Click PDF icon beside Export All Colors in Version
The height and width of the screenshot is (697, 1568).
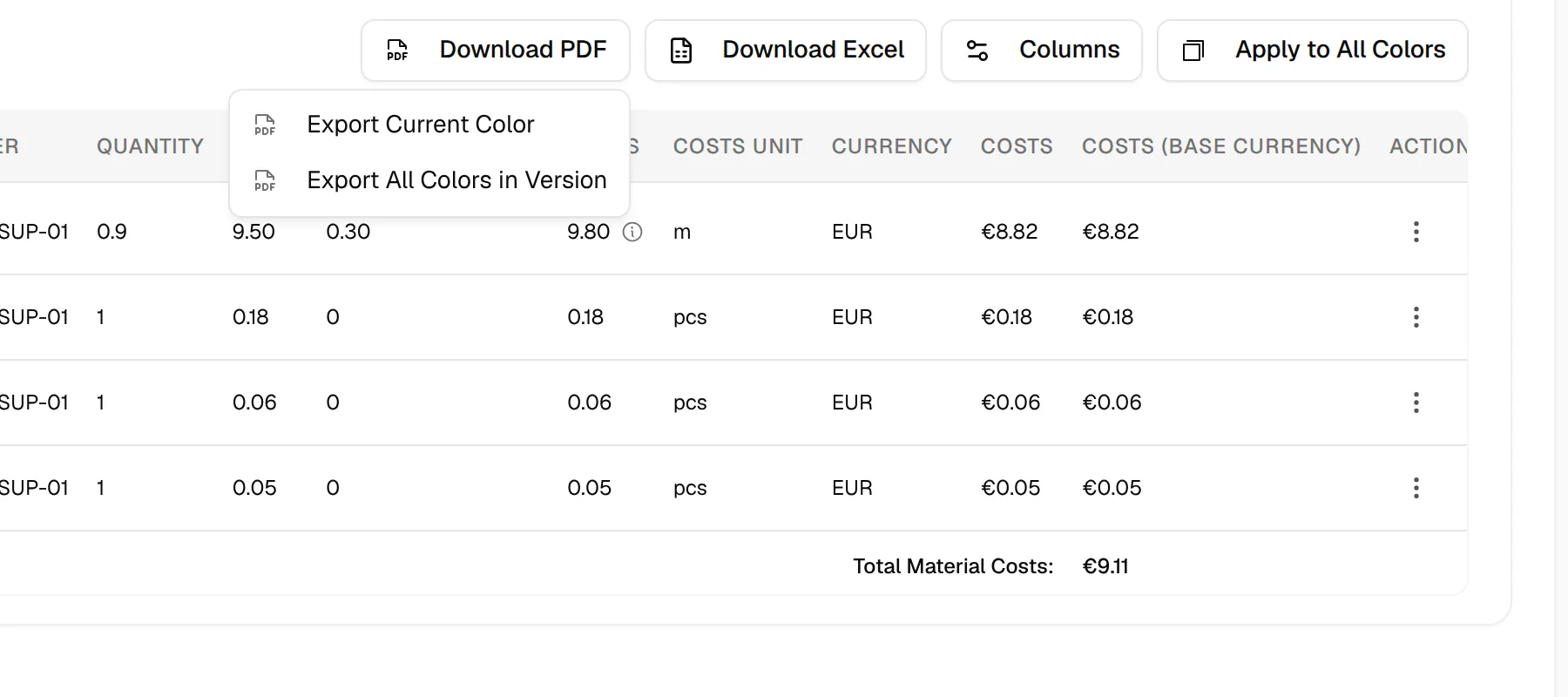(265, 180)
